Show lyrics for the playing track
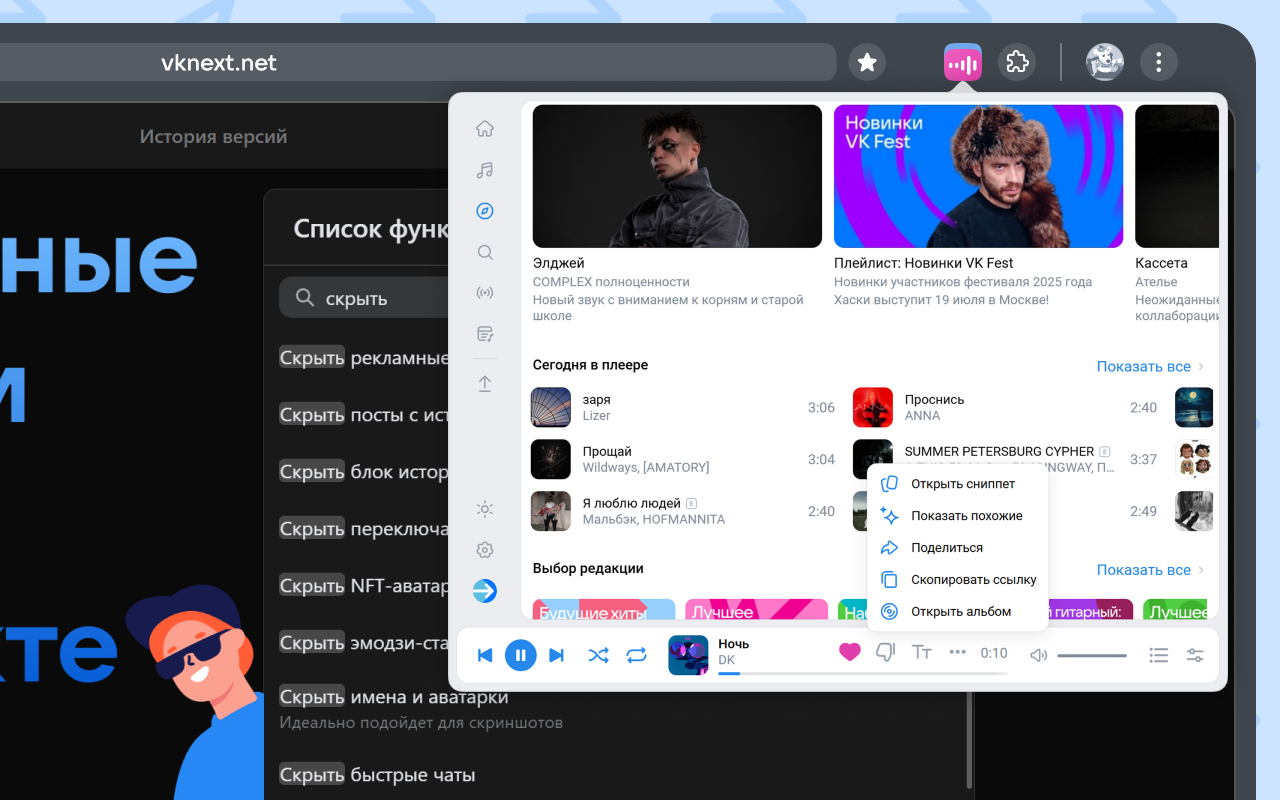1280x800 pixels. [921, 652]
